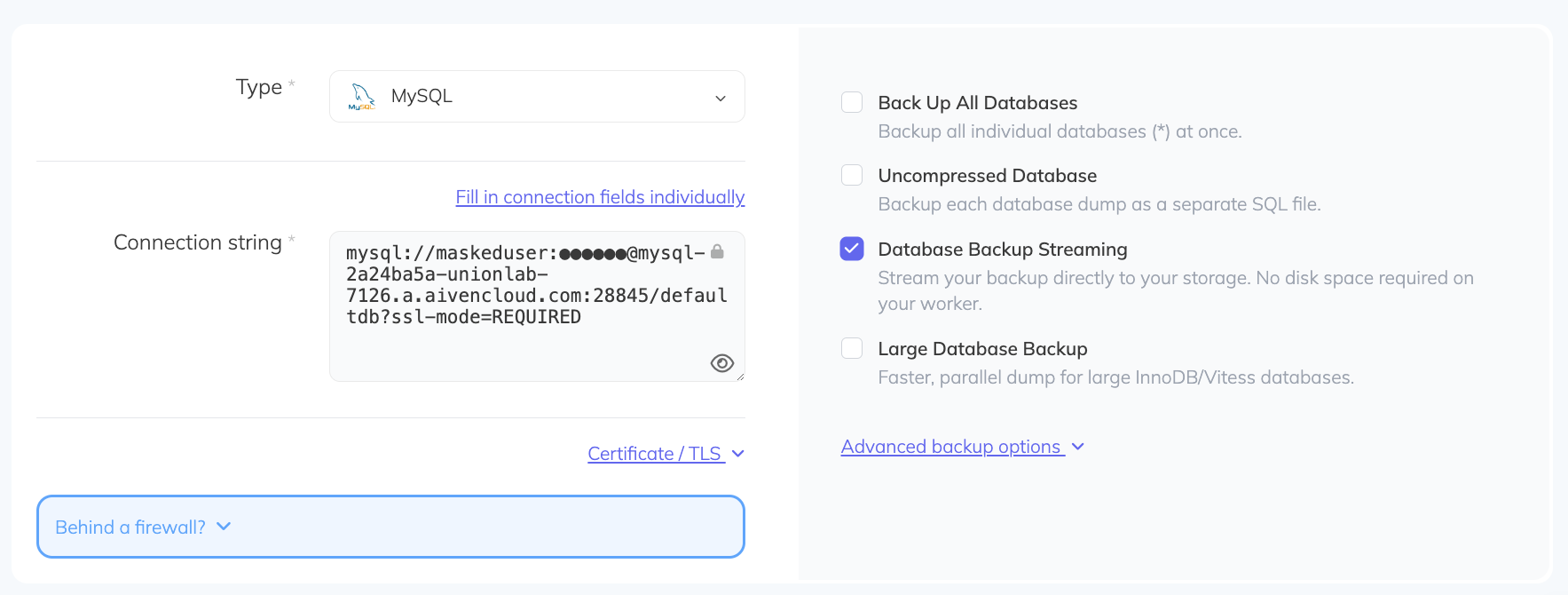Click the Type dropdown chevron arrow
1568x595 pixels.
point(721,98)
